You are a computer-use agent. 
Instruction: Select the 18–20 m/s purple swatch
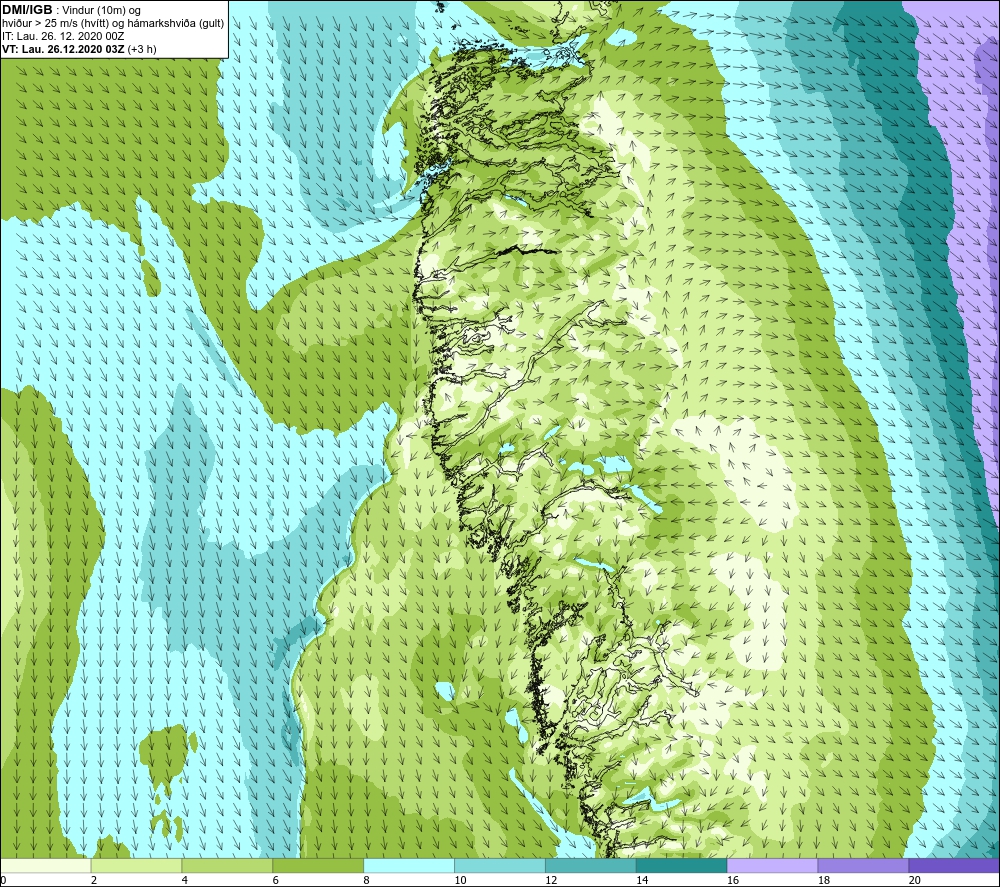863,866
